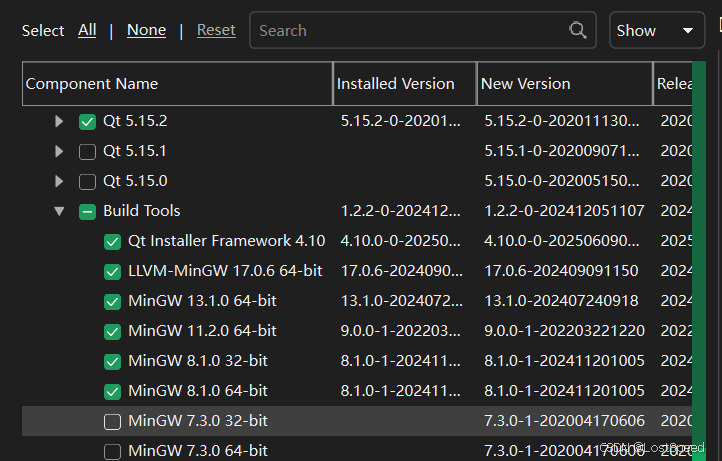Screen dimensions: 722x461
Task: Select MinGW 7.3.0 64-bit label
Action: click(198, 450)
